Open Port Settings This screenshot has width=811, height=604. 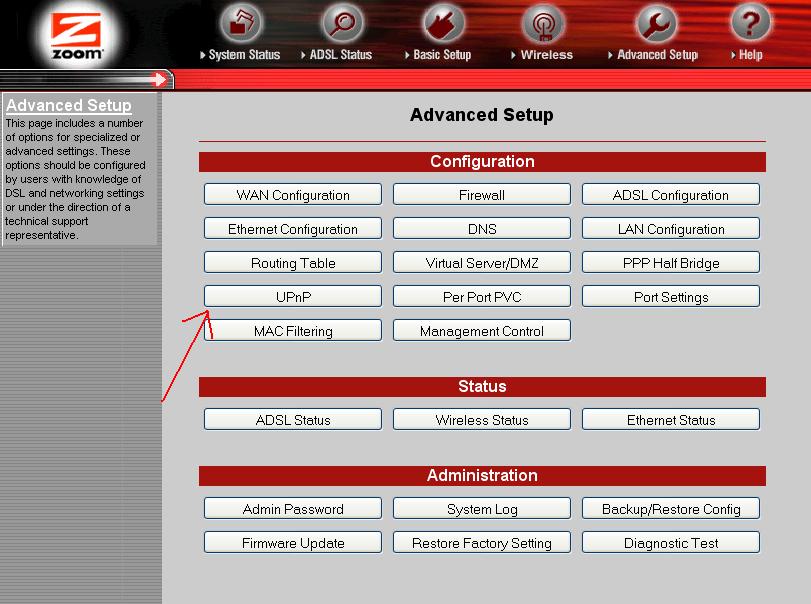(671, 297)
